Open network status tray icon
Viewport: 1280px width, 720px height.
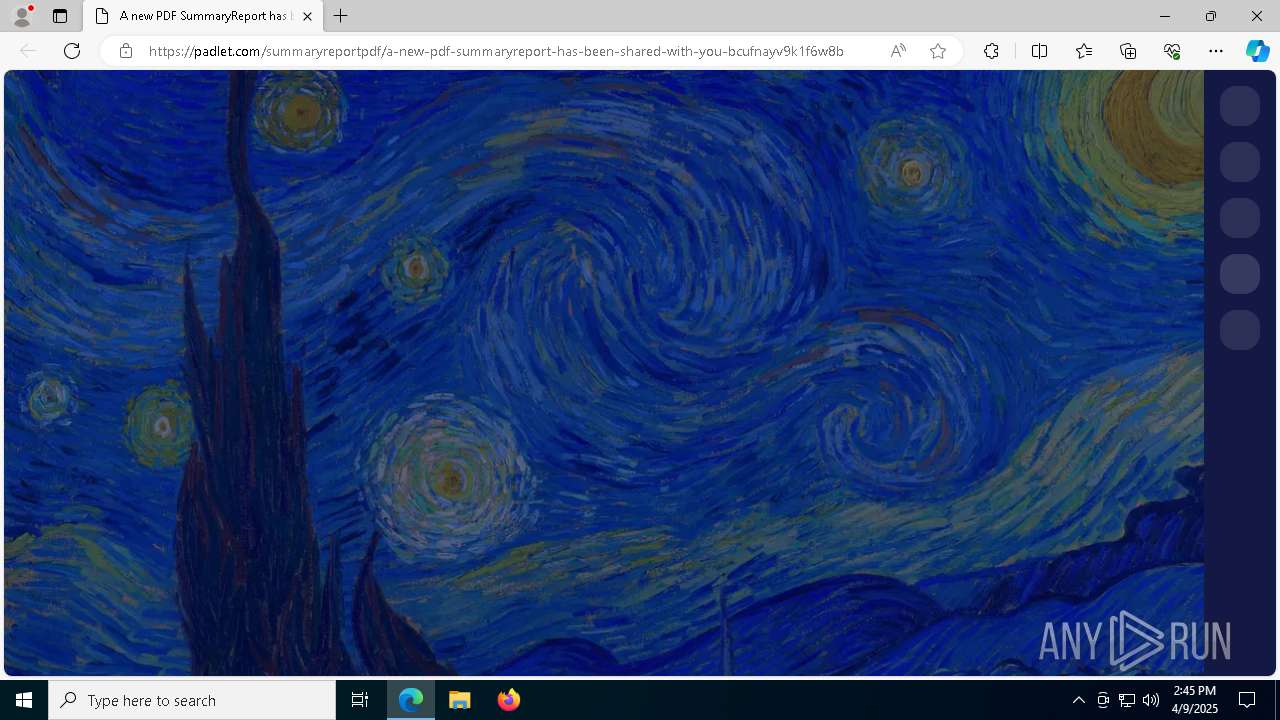(1127, 700)
